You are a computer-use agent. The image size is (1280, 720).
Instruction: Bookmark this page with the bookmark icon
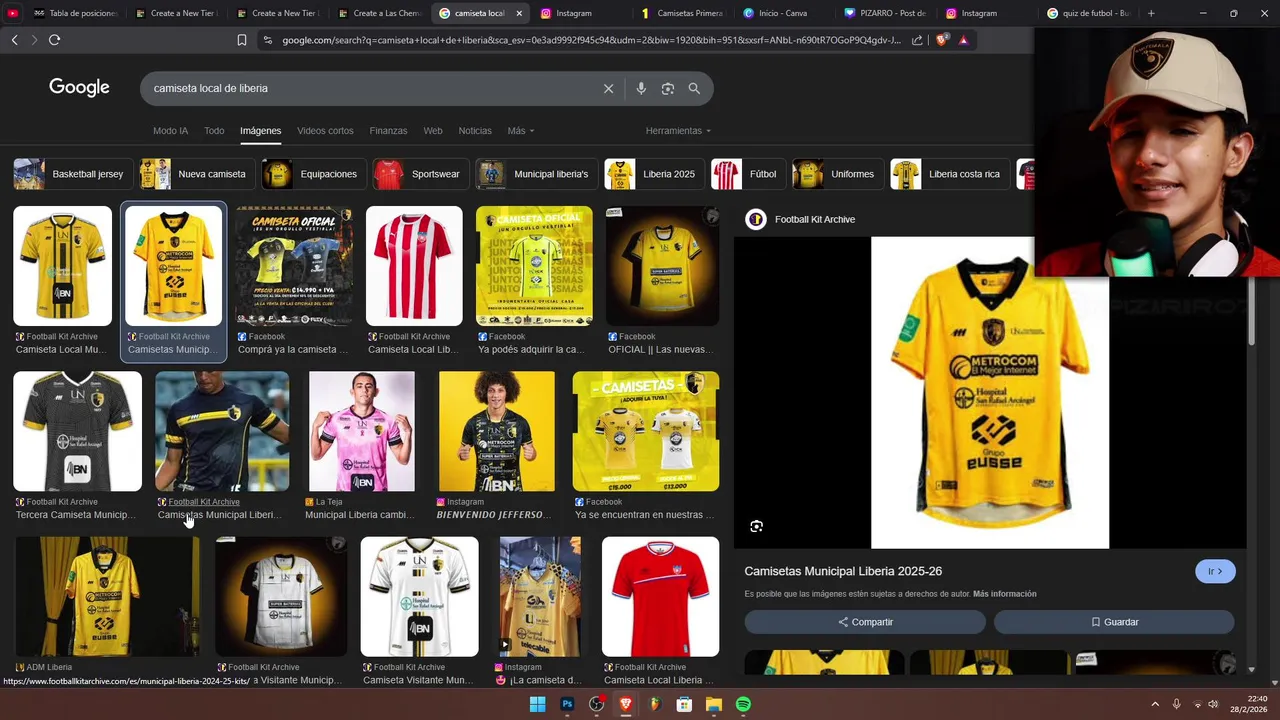pos(242,40)
